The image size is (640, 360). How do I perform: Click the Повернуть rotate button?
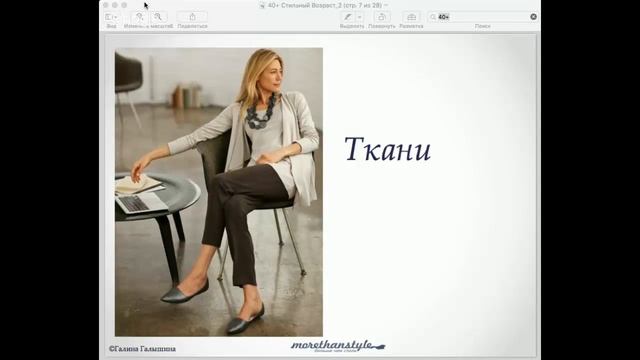[x=382, y=17]
